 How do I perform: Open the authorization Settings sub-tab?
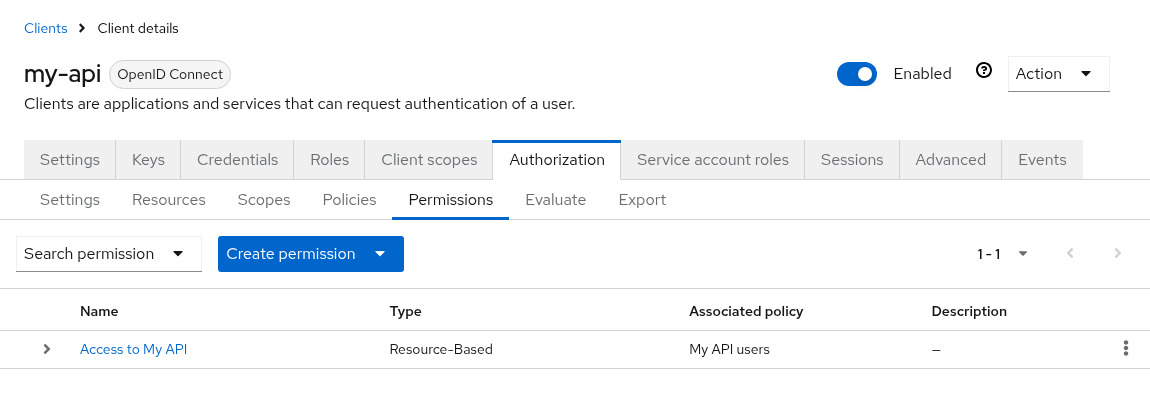click(x=70, y=200)
